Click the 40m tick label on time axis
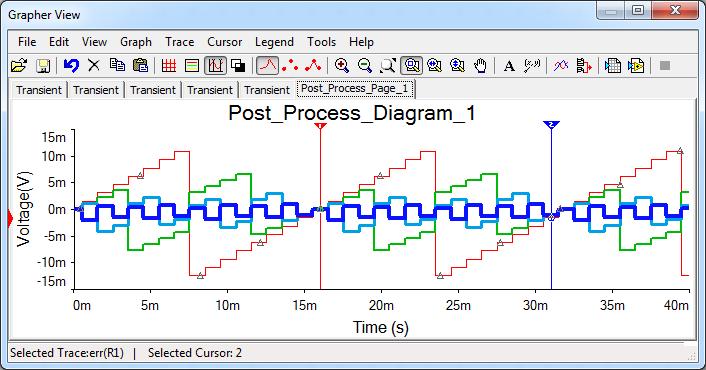 [x=676, y=306]
